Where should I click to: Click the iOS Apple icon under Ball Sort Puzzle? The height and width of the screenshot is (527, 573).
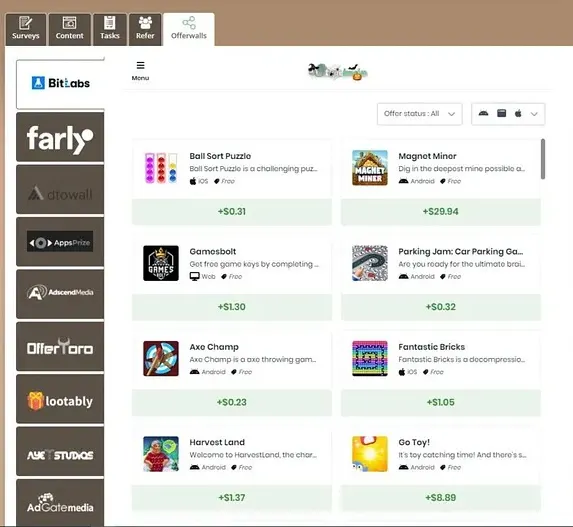pos(193,181)
